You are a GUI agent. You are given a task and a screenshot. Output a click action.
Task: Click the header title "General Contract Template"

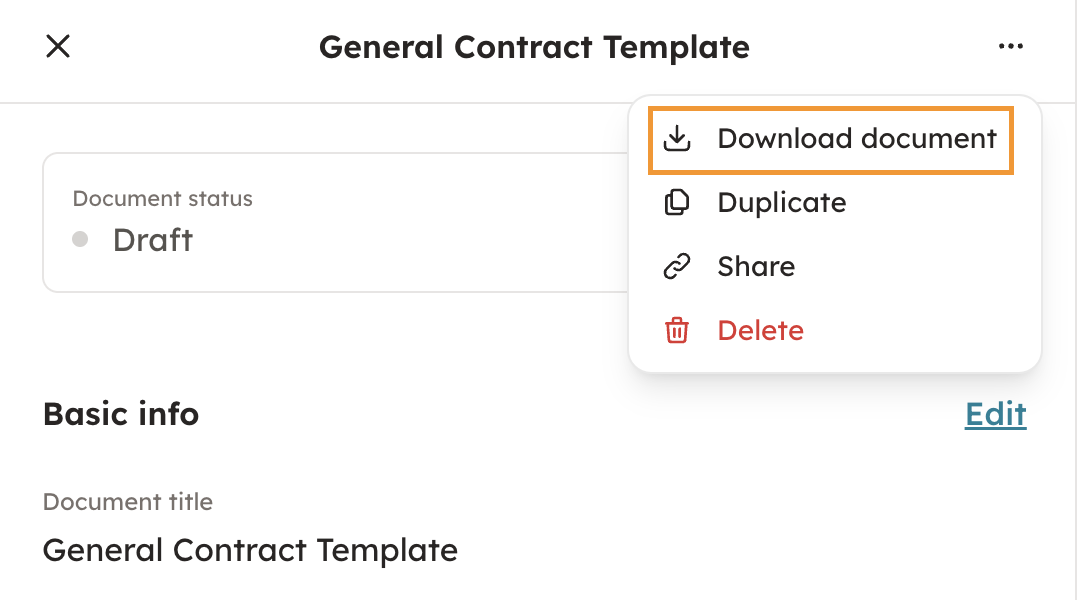[x=534, y=46]
